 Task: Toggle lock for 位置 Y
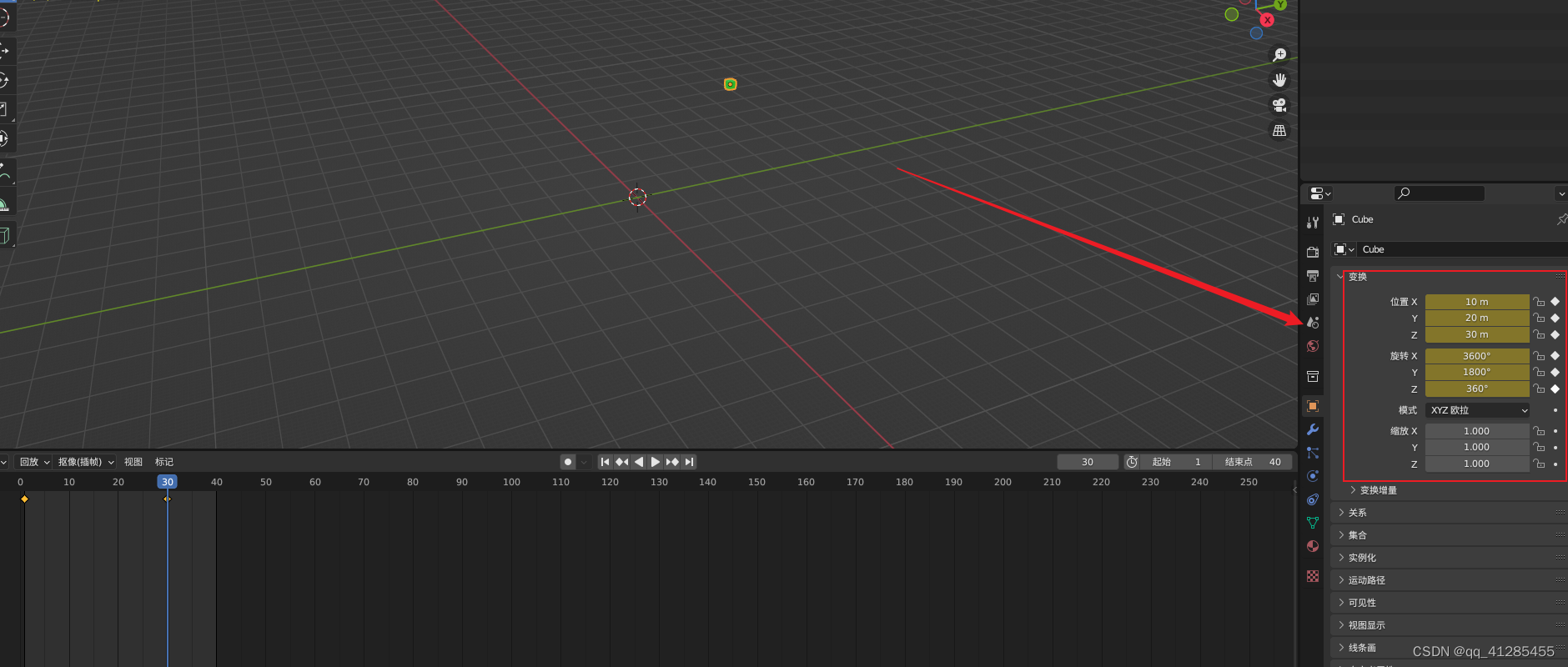1540,318
